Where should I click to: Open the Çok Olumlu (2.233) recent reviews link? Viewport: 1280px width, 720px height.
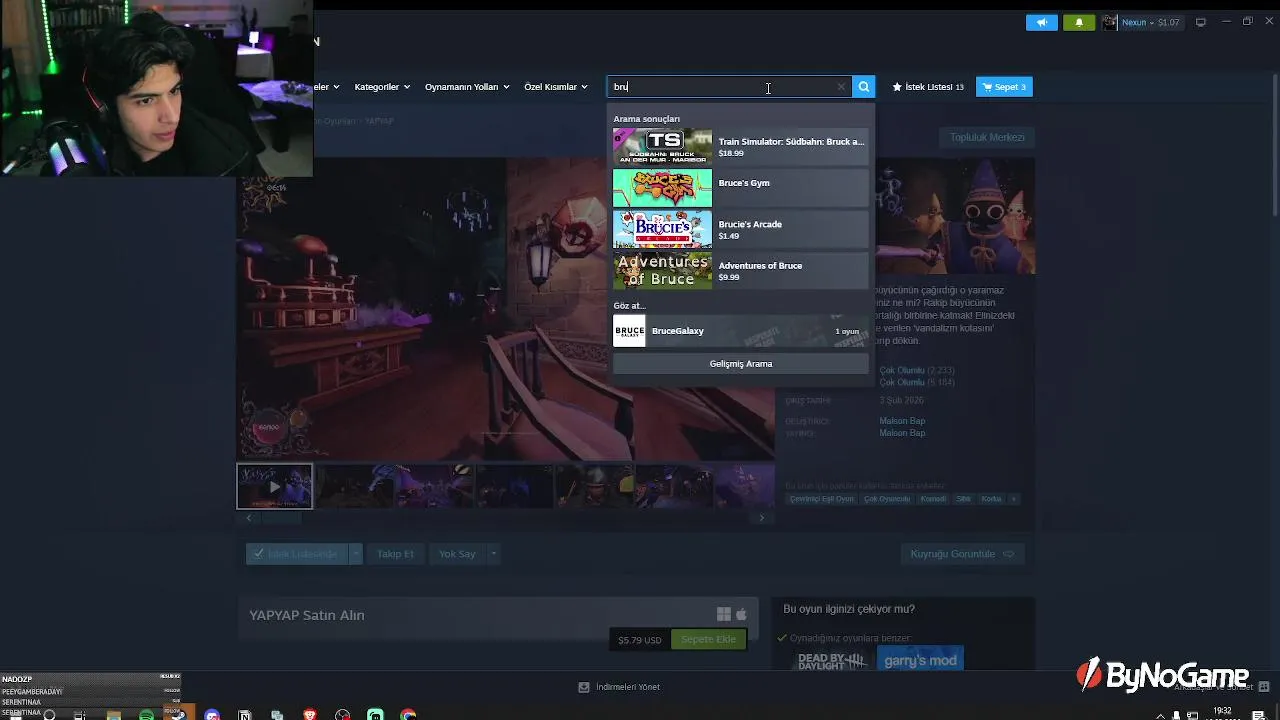tap(917, 370)
